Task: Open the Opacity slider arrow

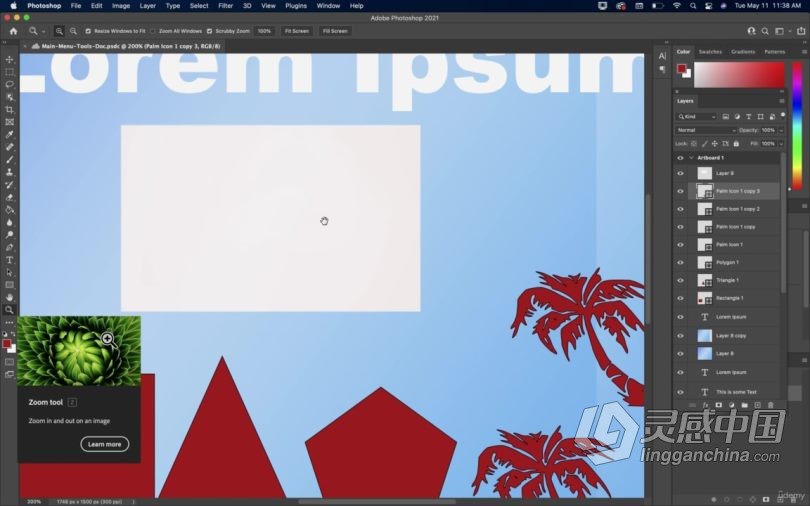Action: pyautogui.click(x=781, y=130)
